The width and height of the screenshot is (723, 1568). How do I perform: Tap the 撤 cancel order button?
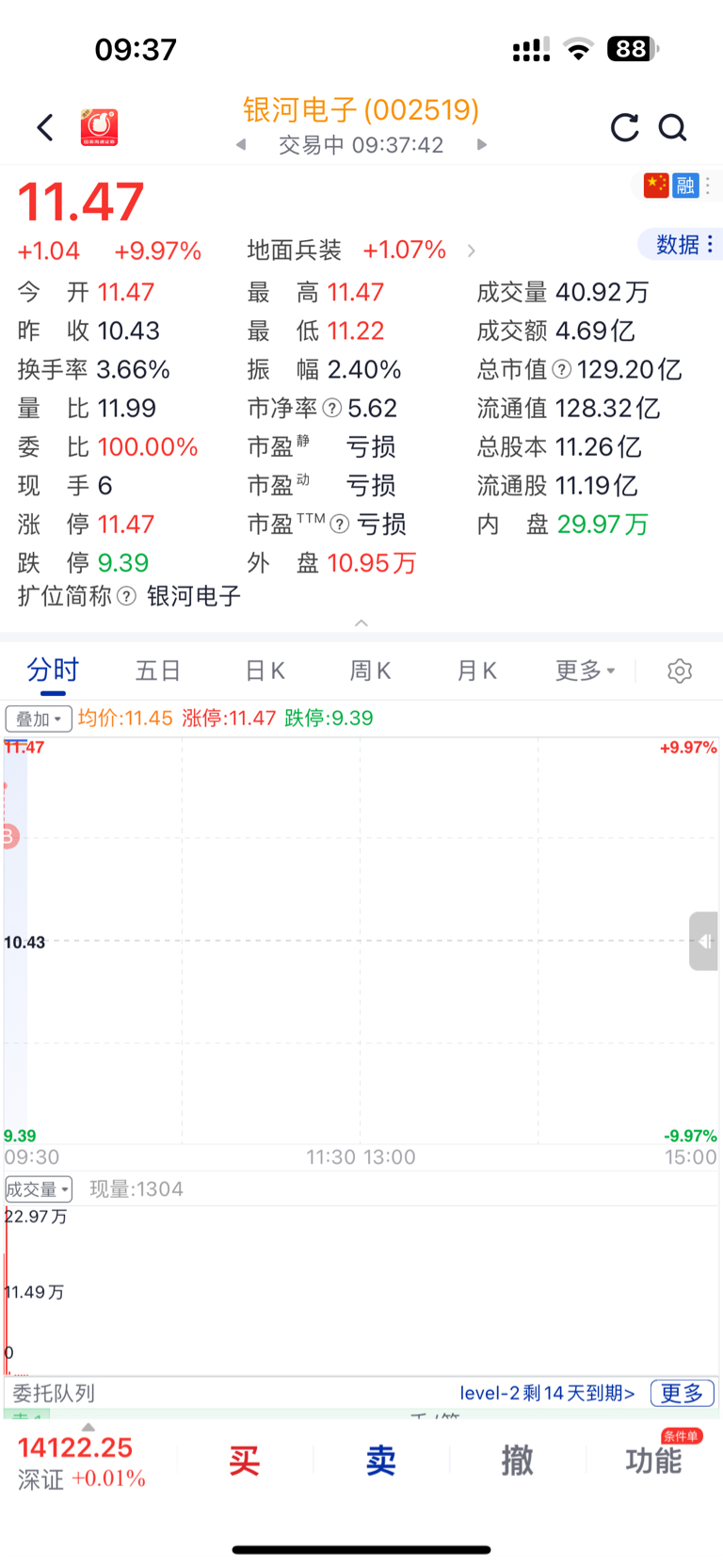(x=517, y=1461)
